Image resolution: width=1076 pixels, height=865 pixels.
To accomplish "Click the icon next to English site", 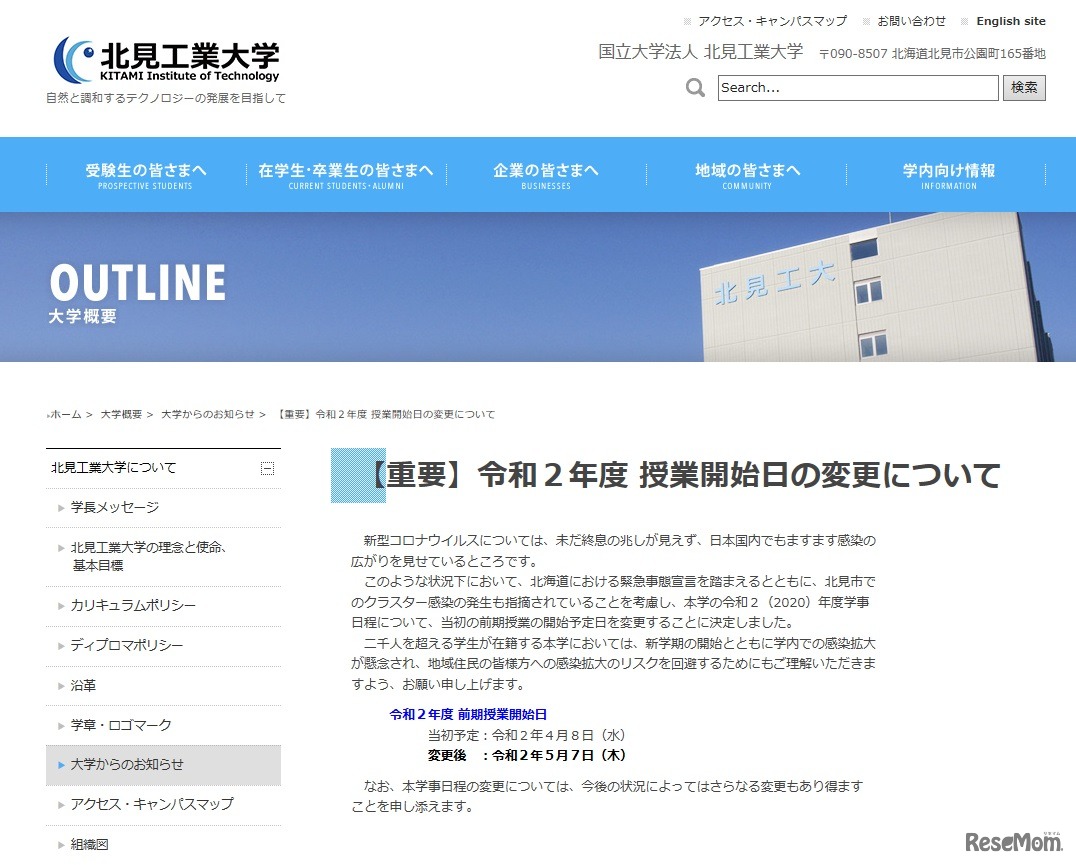I will 963,20.
